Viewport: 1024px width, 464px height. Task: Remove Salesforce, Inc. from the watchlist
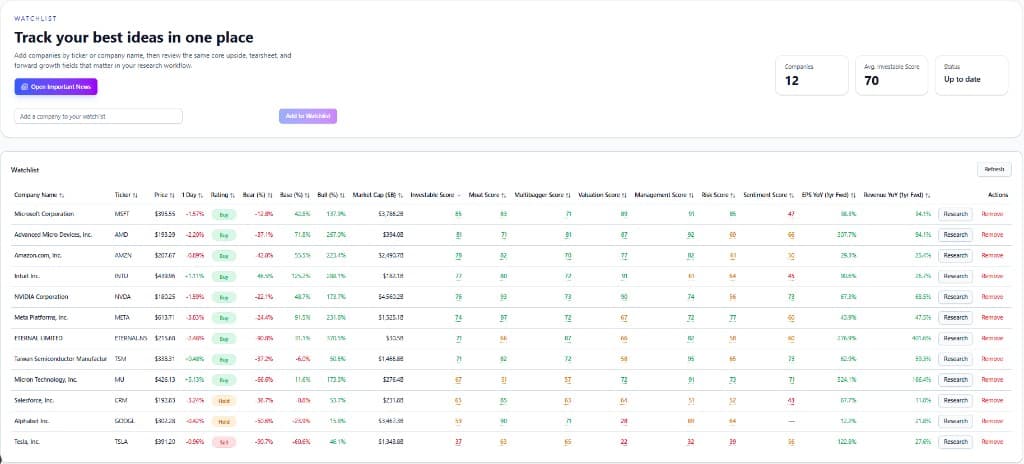click(x=992, y=400)
